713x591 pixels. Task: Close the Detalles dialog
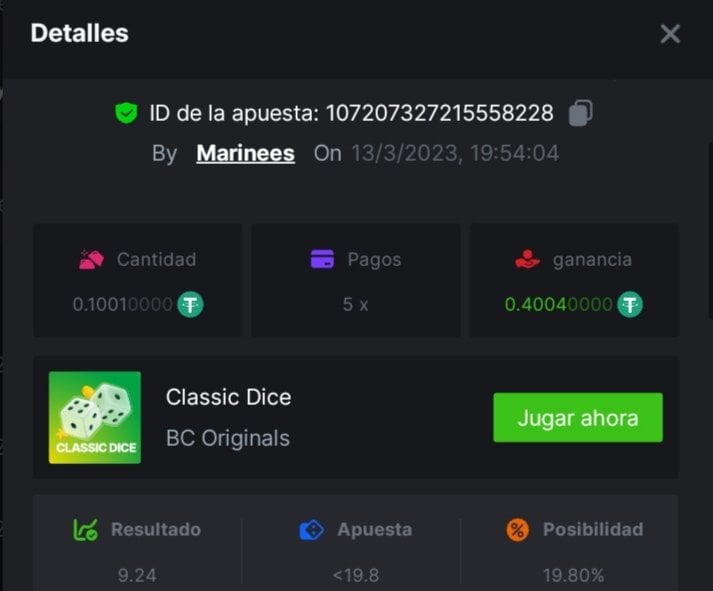coord(670,34)
